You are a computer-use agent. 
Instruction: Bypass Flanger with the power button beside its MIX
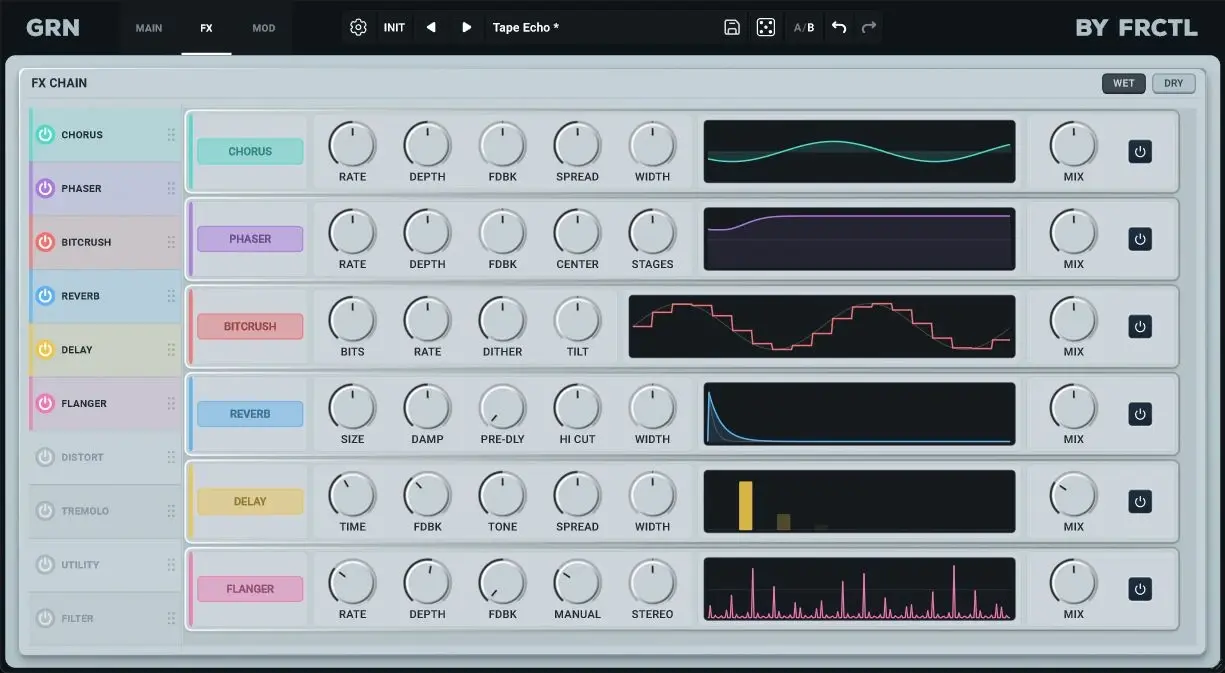[1140, 589]
